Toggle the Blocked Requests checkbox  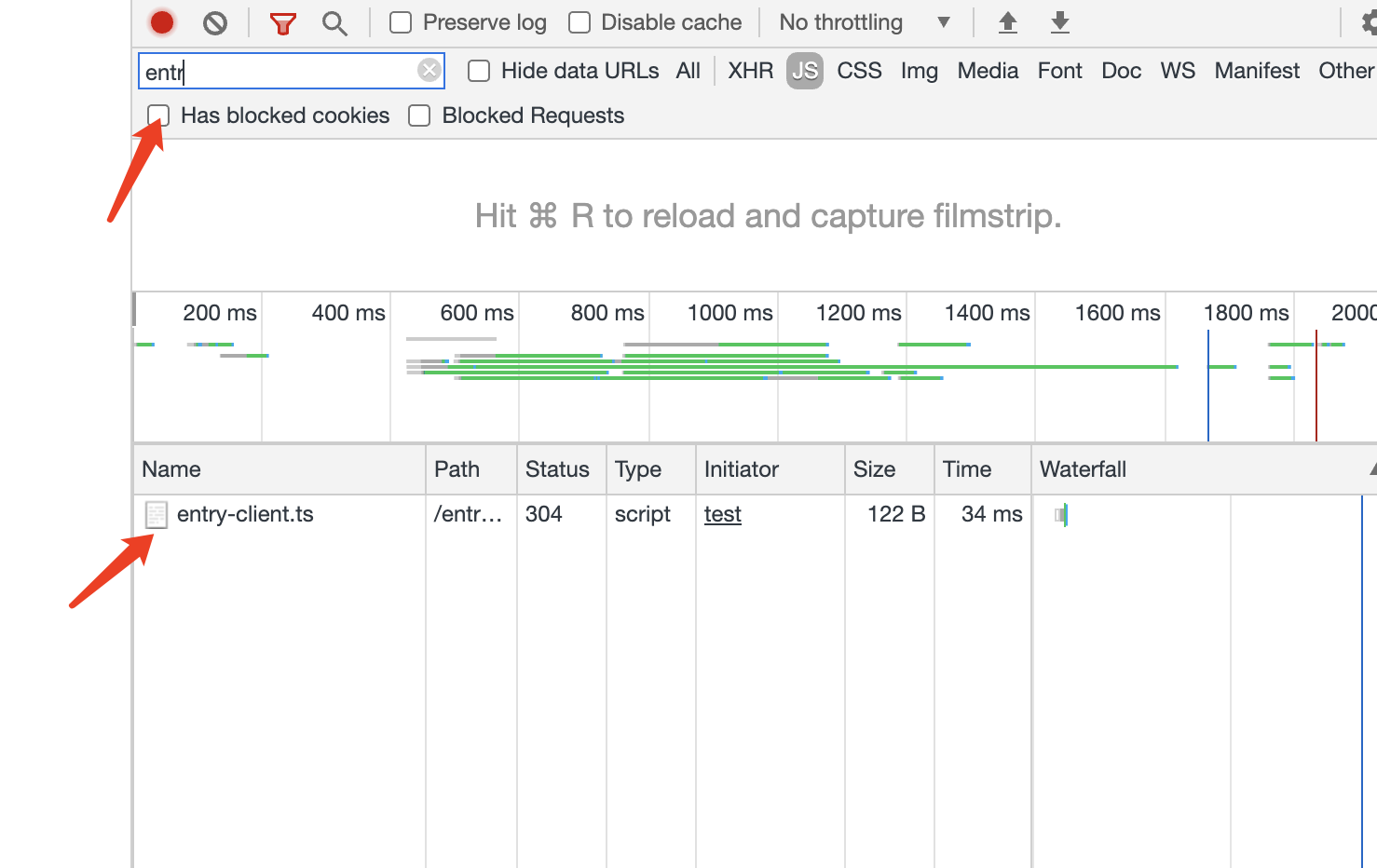pos(419,115)
